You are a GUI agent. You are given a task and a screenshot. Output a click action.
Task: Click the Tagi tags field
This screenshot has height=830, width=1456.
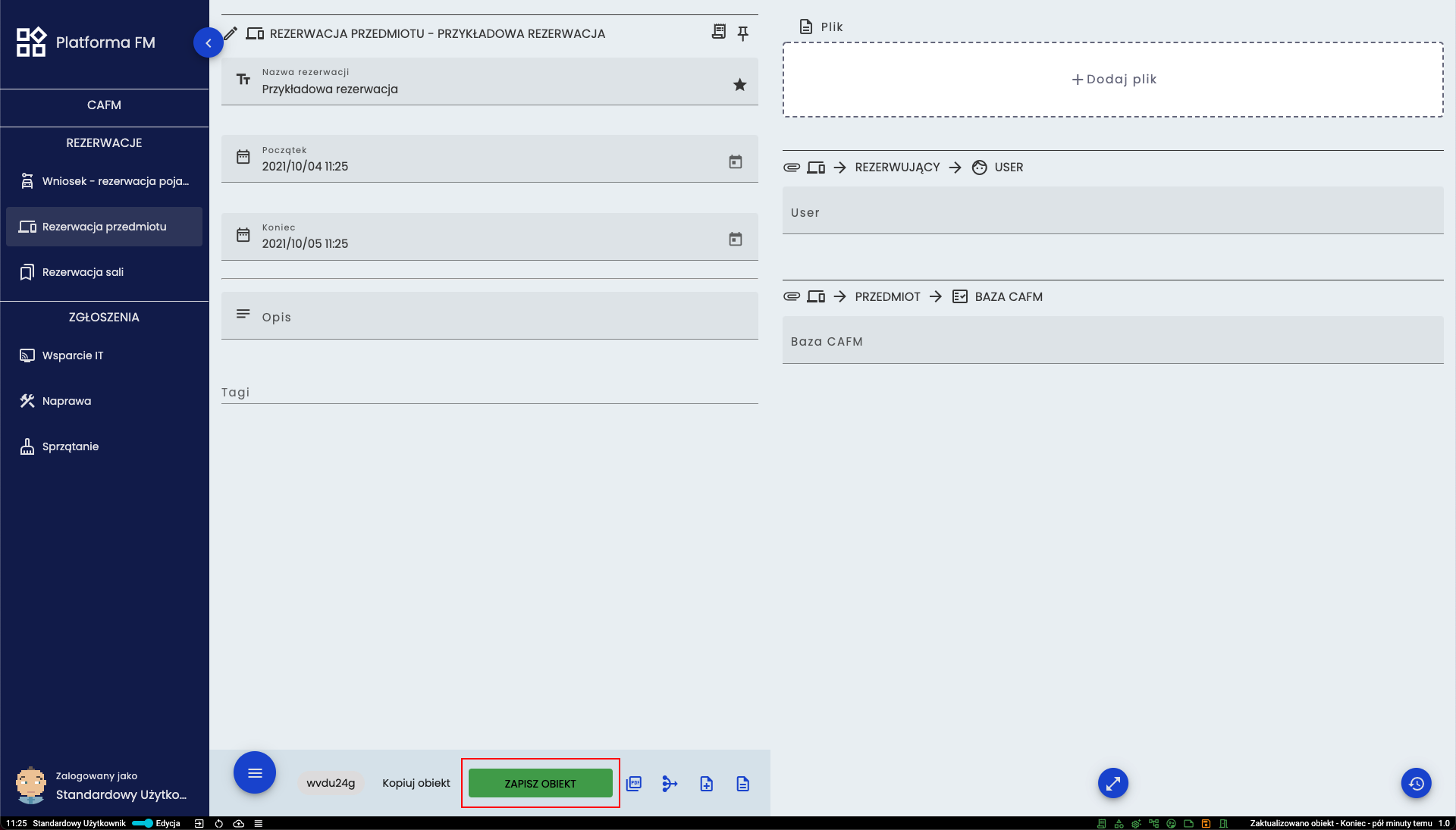point(490,392)
